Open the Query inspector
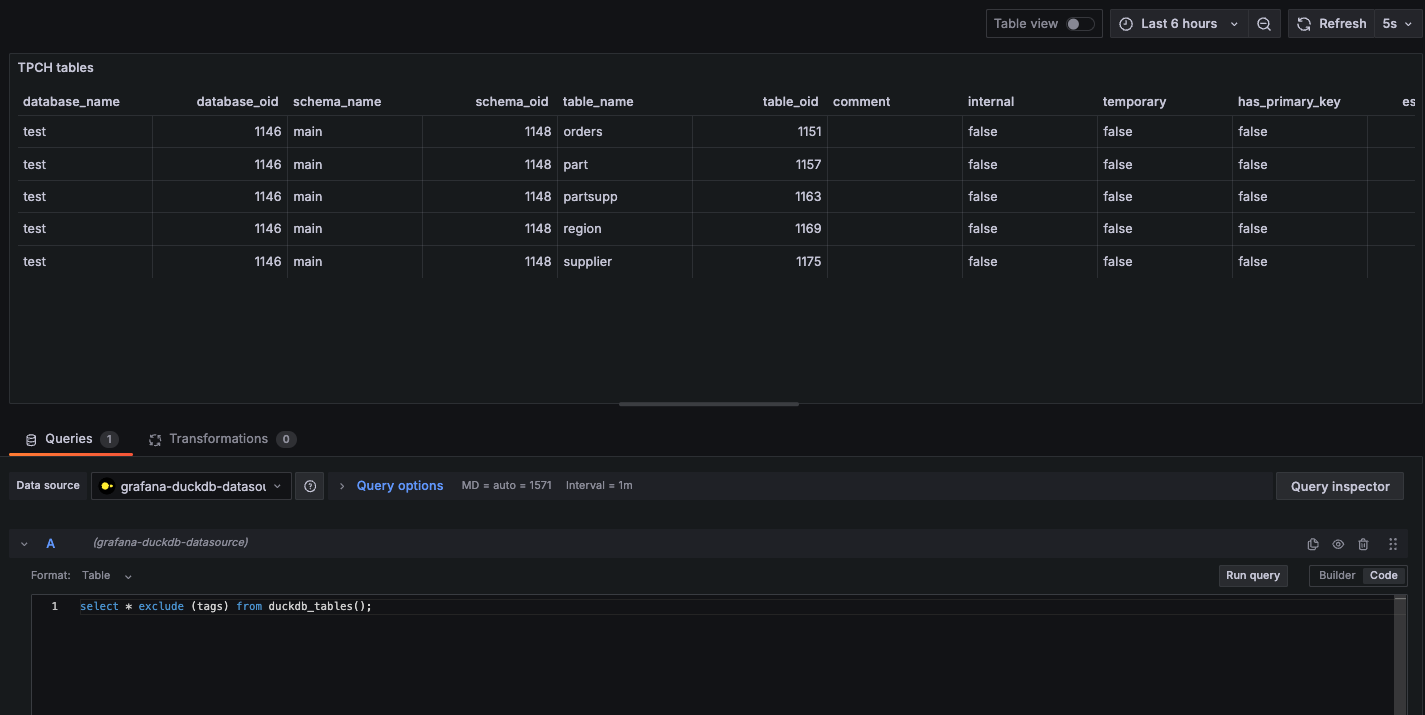The height and width of the screenshot is (715, 1425). point(1340,486)
